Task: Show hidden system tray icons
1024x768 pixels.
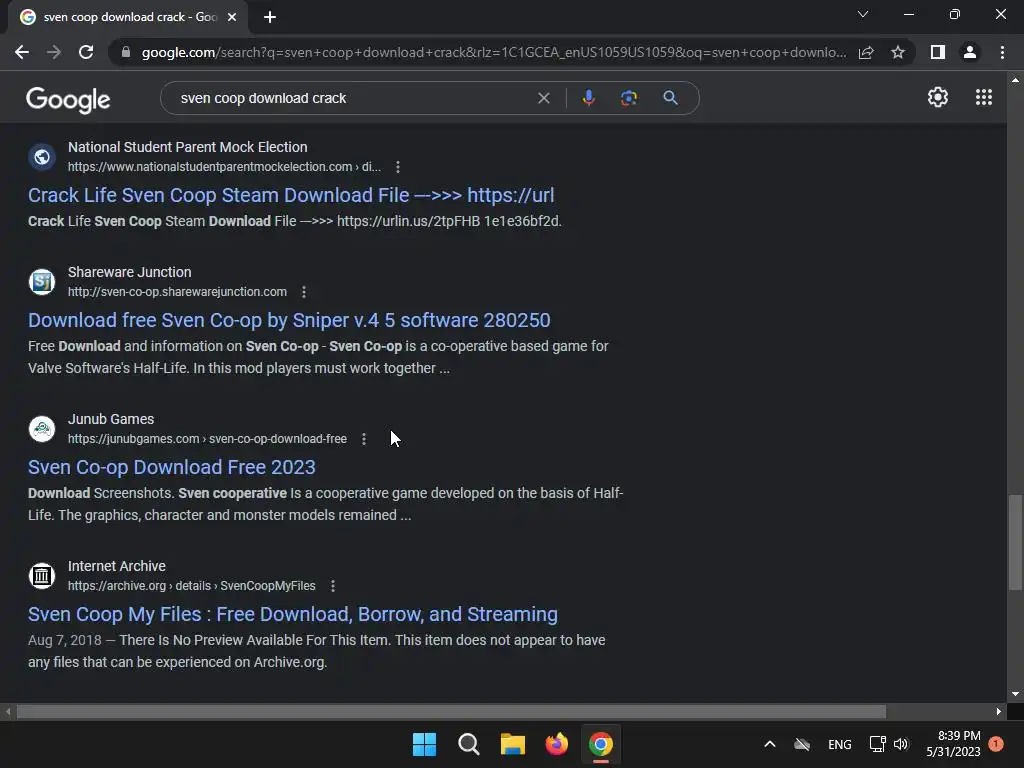Action: 770,744
